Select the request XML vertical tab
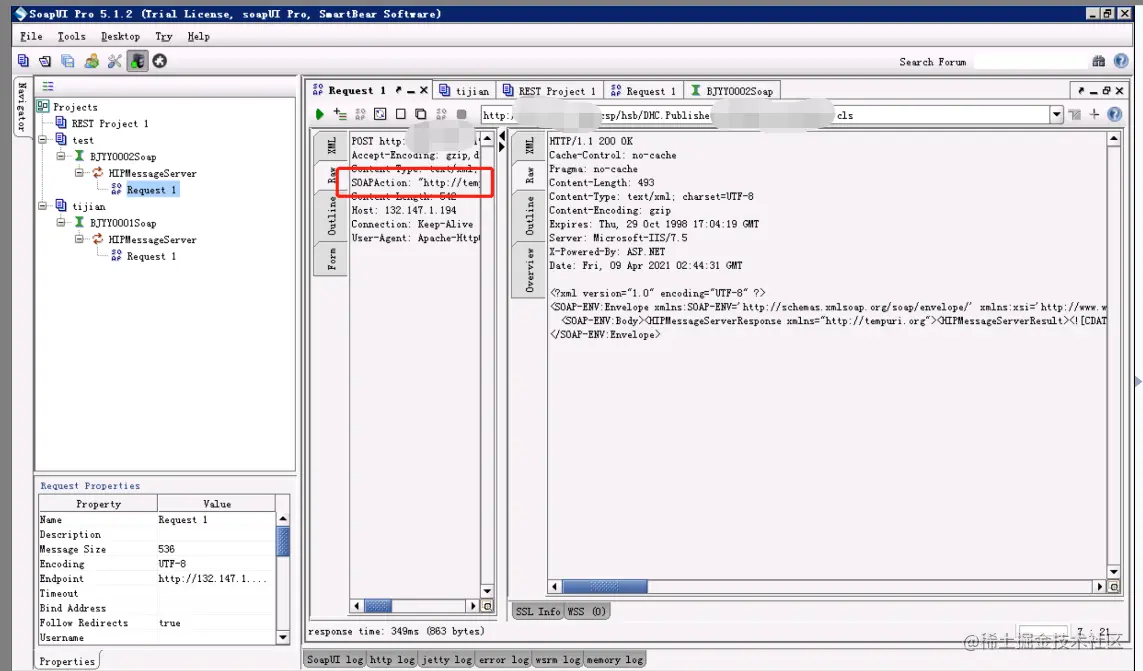This screenshot has height=671, width=1143. tap(331, 145)
